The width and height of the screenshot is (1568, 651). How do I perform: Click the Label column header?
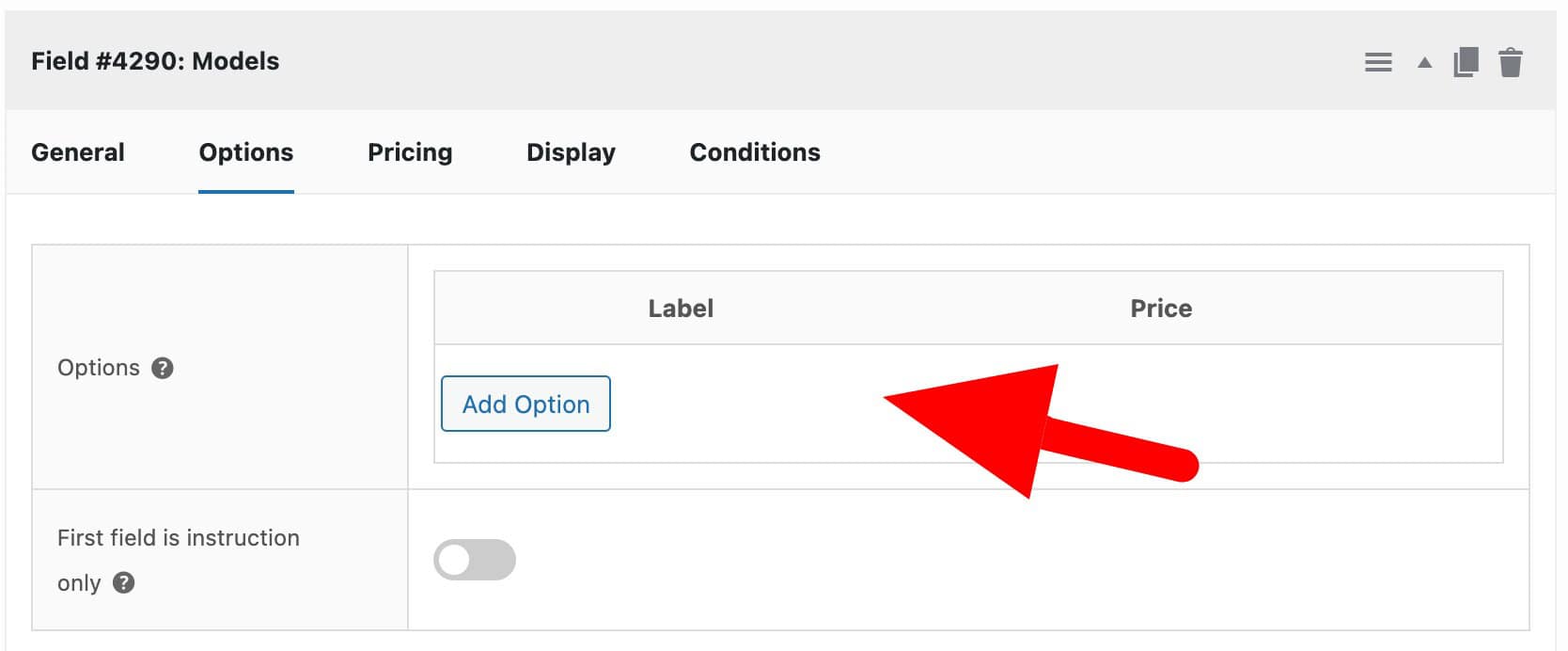(x=681, y=309)
